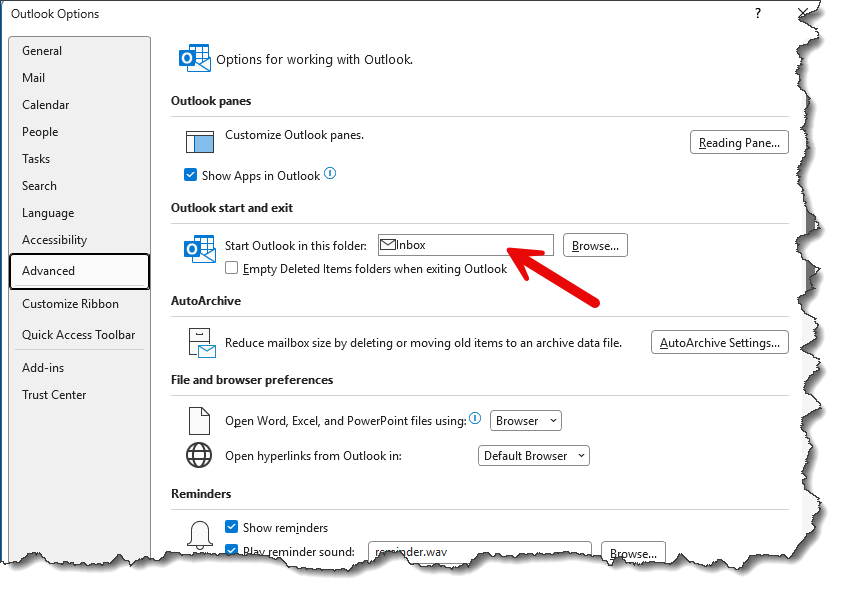Enable Empty Deleted Items folders when exiting
The image size is (843, 594).
click(x=232, y=268)
